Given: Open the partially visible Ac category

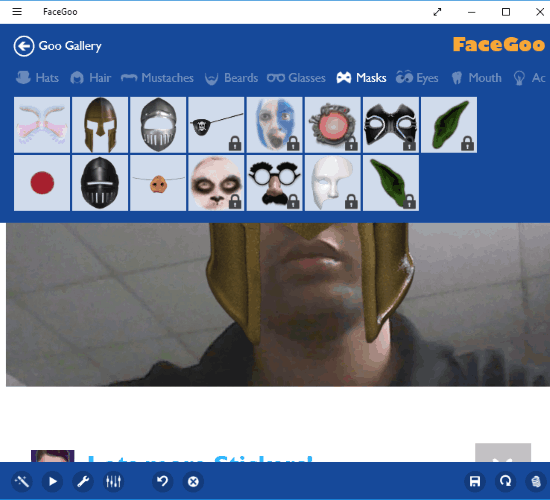Looking at the screenshot, I should pos(530,78).
